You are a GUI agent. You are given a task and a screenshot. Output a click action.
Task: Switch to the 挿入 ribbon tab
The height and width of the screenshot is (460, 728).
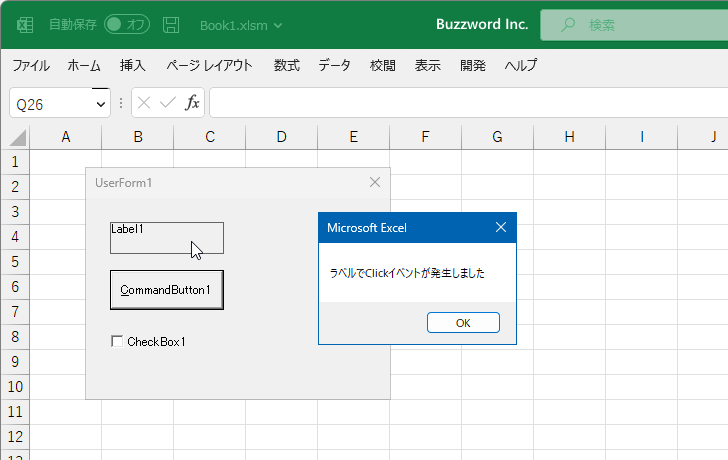pyautogui.click(x=133, y=65)
